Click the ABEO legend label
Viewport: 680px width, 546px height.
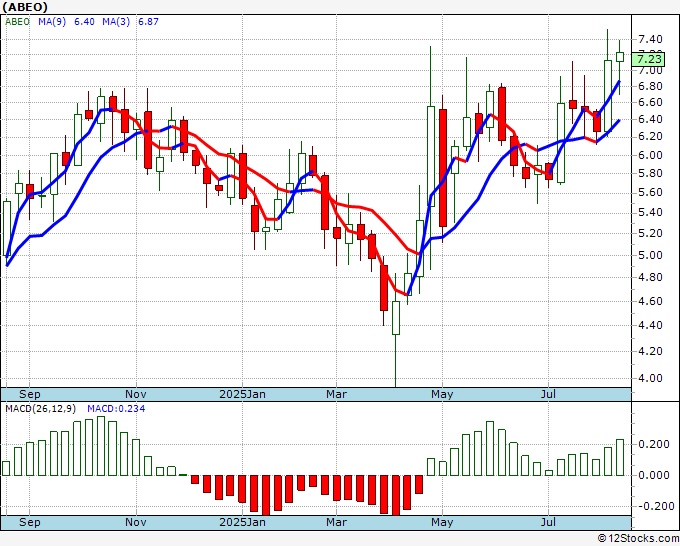click(17, 22)
